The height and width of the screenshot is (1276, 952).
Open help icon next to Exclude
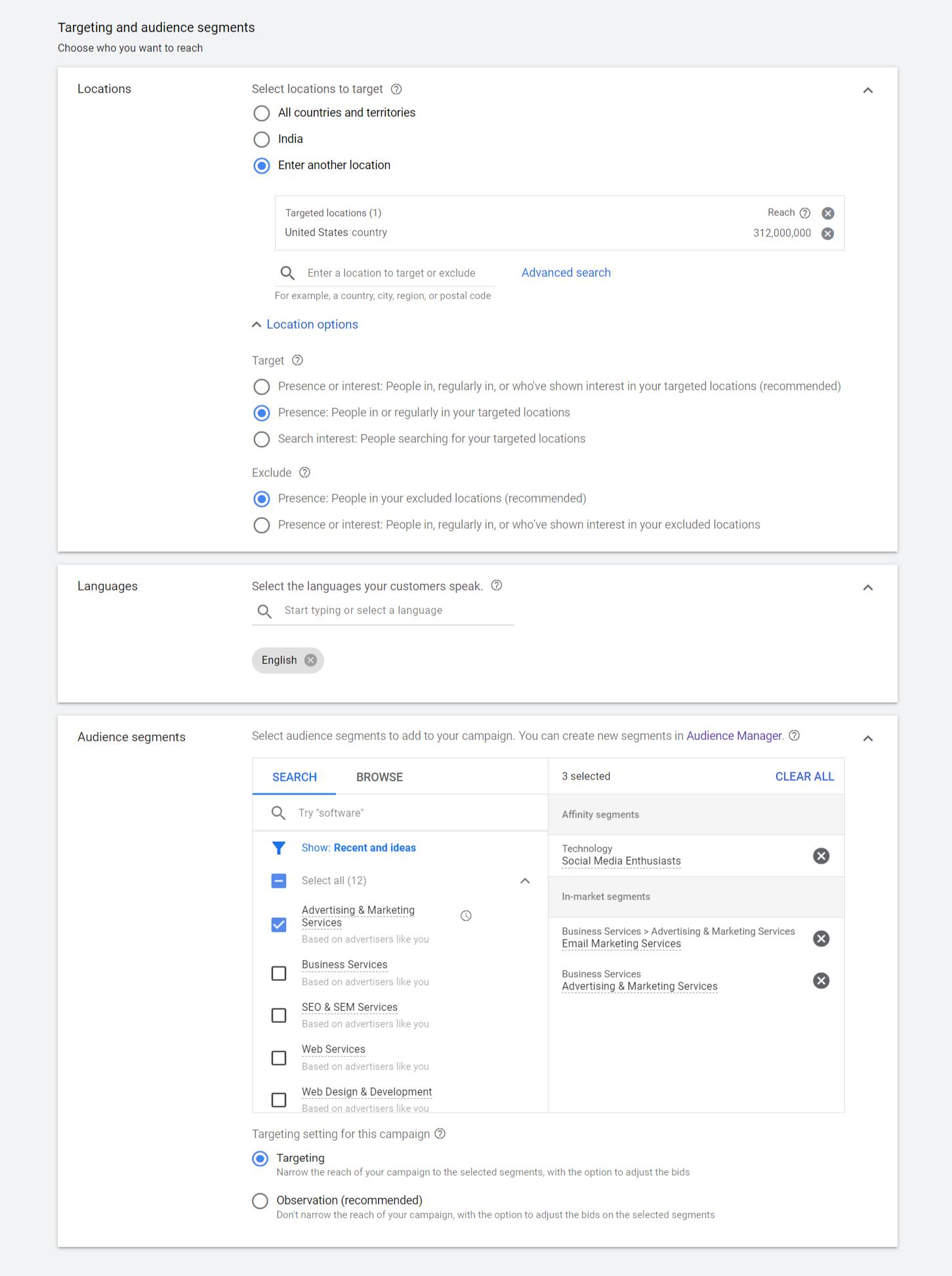(x=304, y=472)
